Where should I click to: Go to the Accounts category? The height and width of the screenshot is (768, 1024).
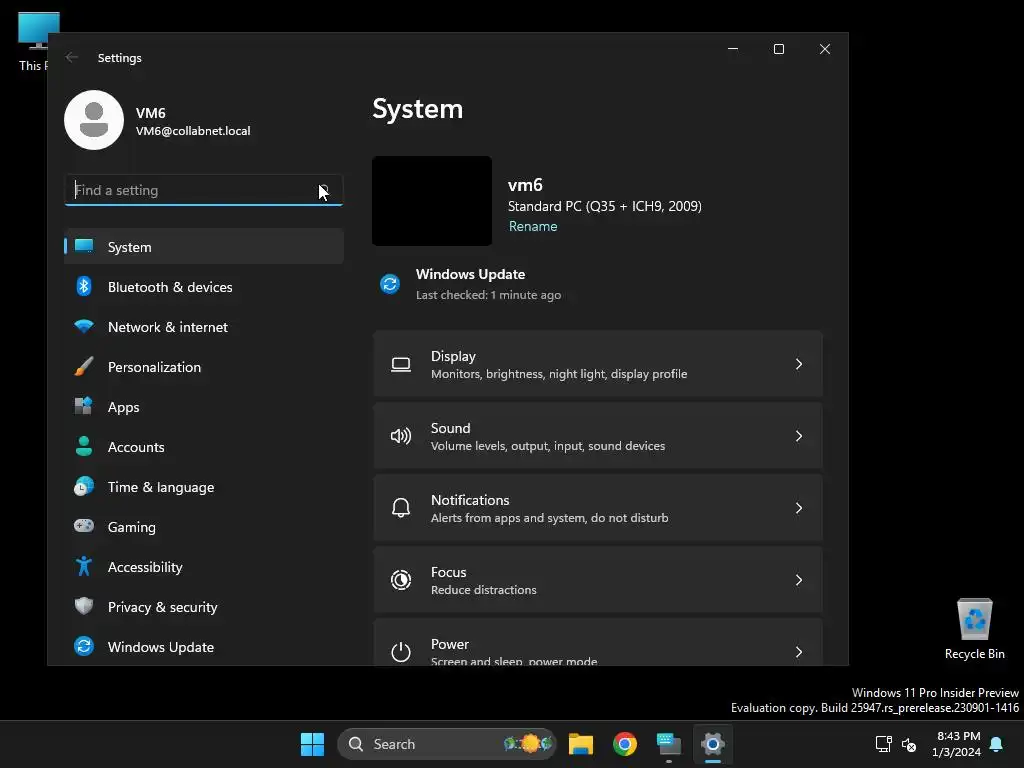[204, 447]
